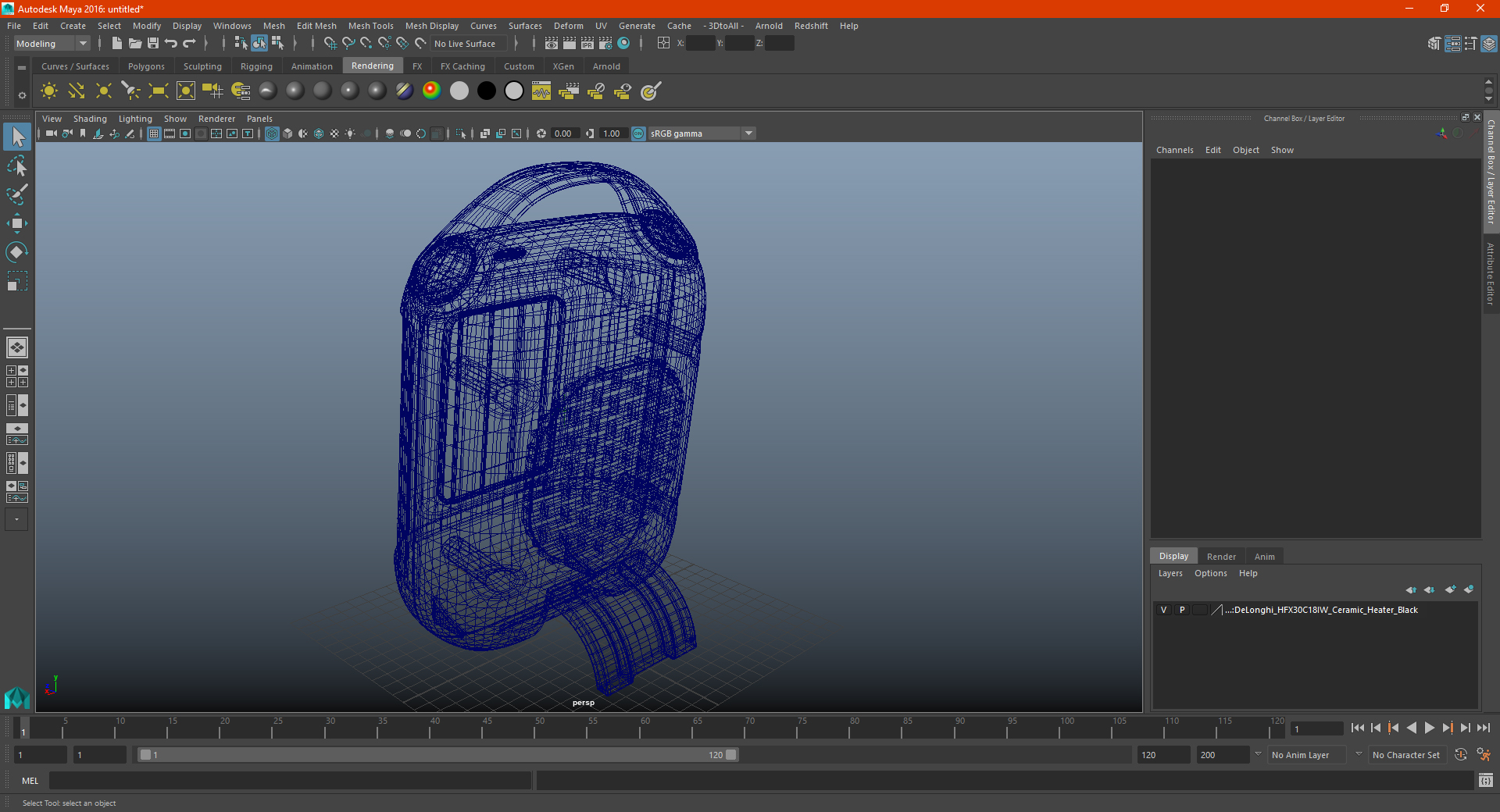Toggle select by hierarchy mode icon
The image size is (1500, 812).
point(241,44)
